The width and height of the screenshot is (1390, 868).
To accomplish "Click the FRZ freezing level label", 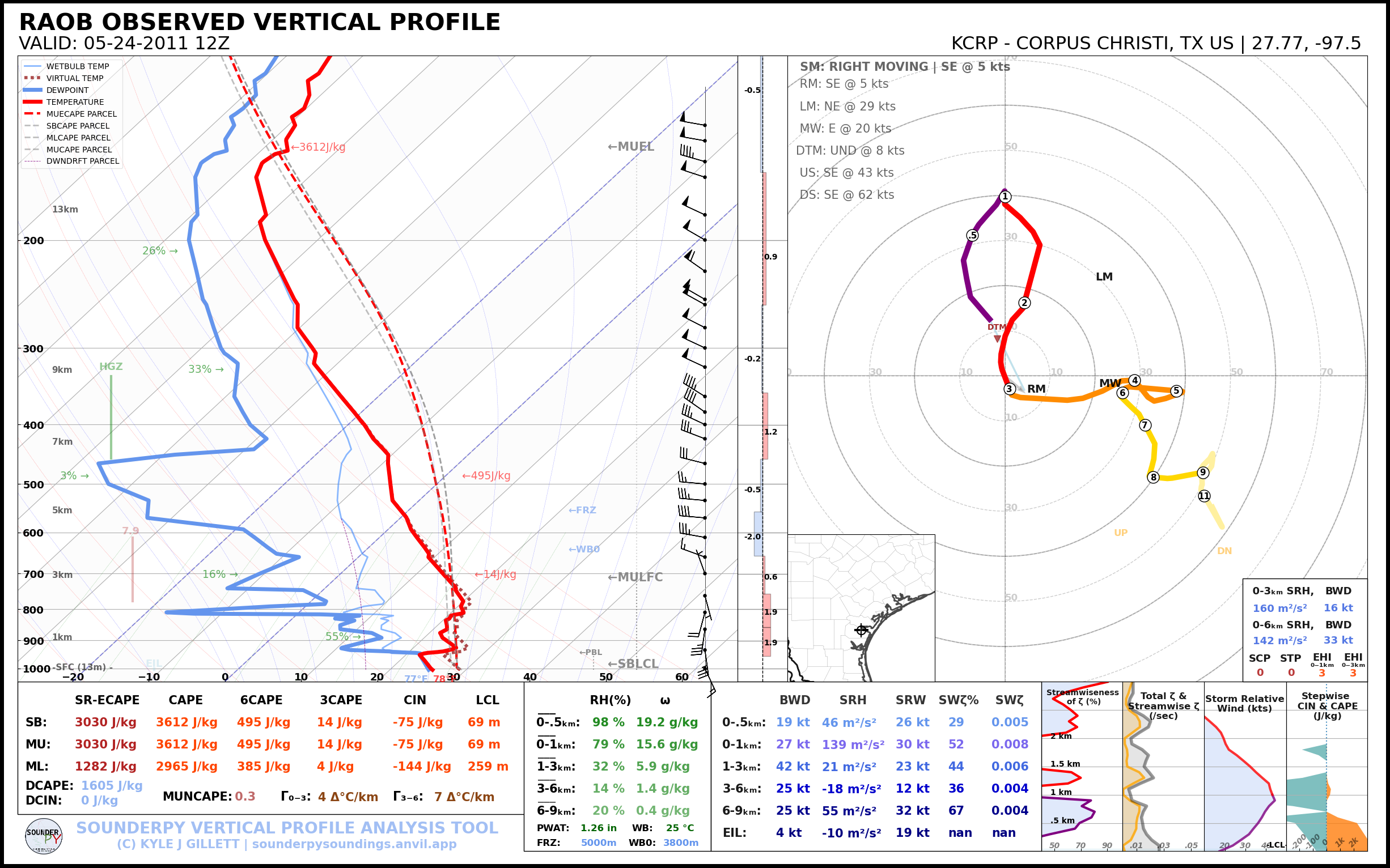I will coord(582,510).
